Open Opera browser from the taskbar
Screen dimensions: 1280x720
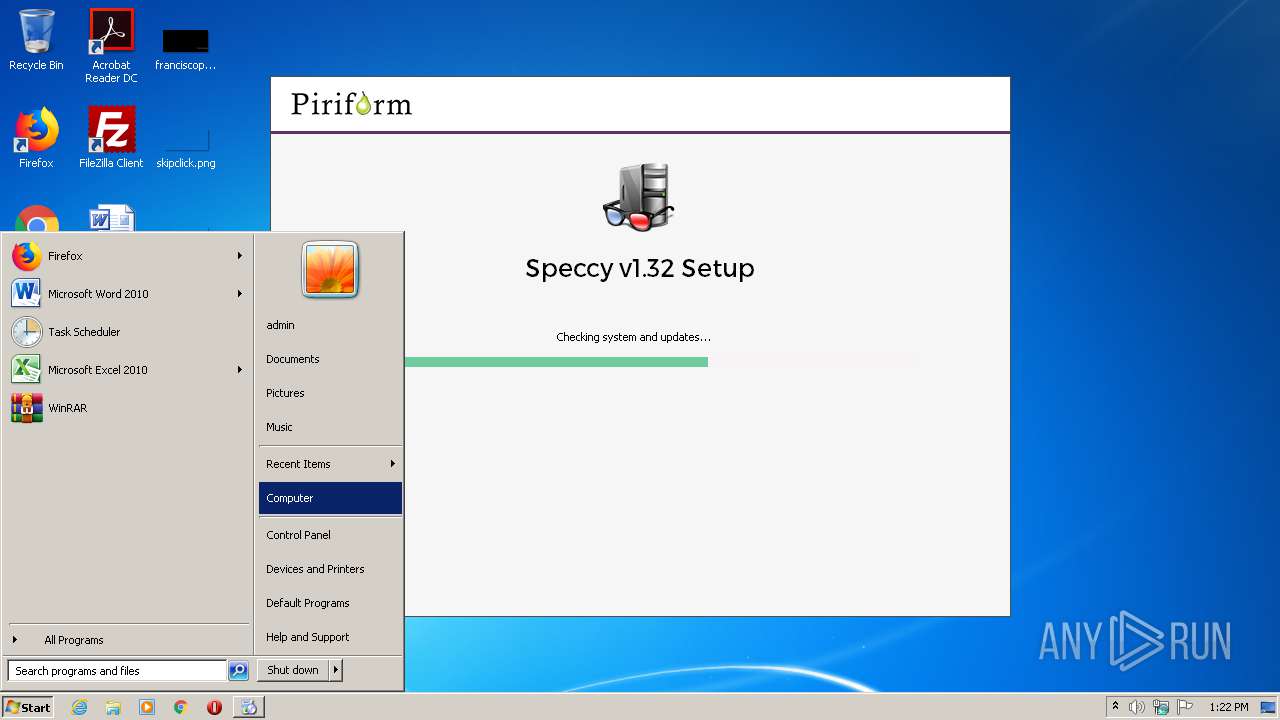pyautogui.click(x=214, y=707)
